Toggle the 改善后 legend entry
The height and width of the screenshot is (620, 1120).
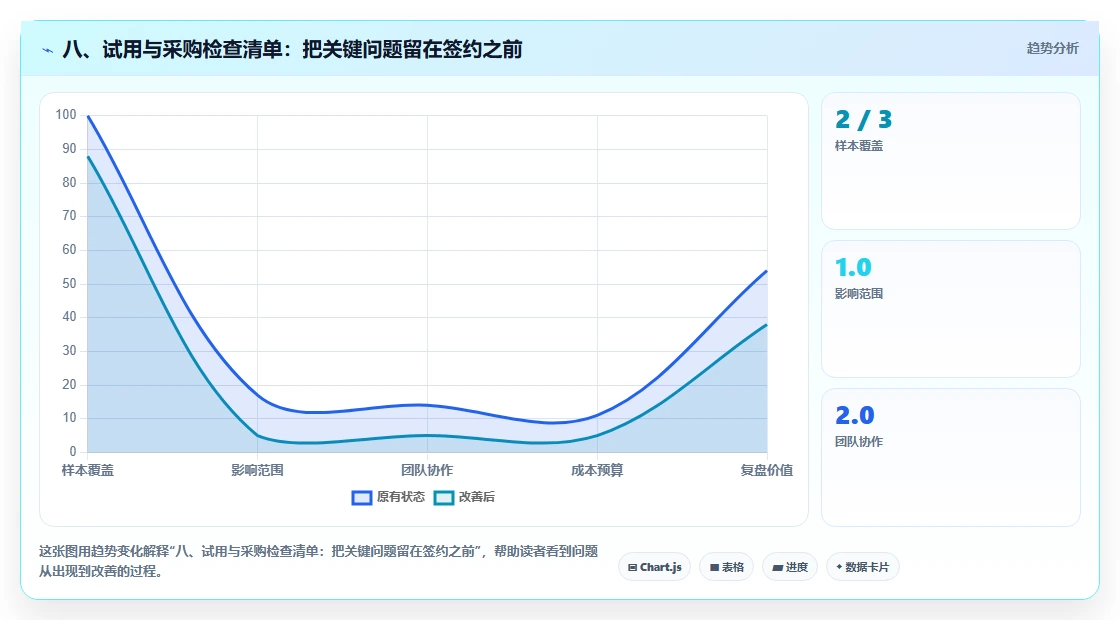point(464,497)
